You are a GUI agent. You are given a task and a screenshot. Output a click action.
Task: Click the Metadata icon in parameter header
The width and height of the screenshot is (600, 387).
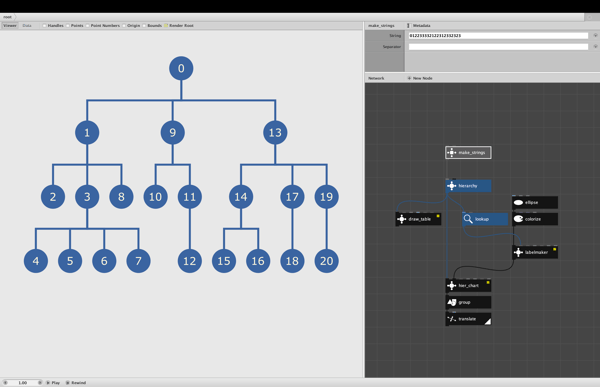[408, 26]
